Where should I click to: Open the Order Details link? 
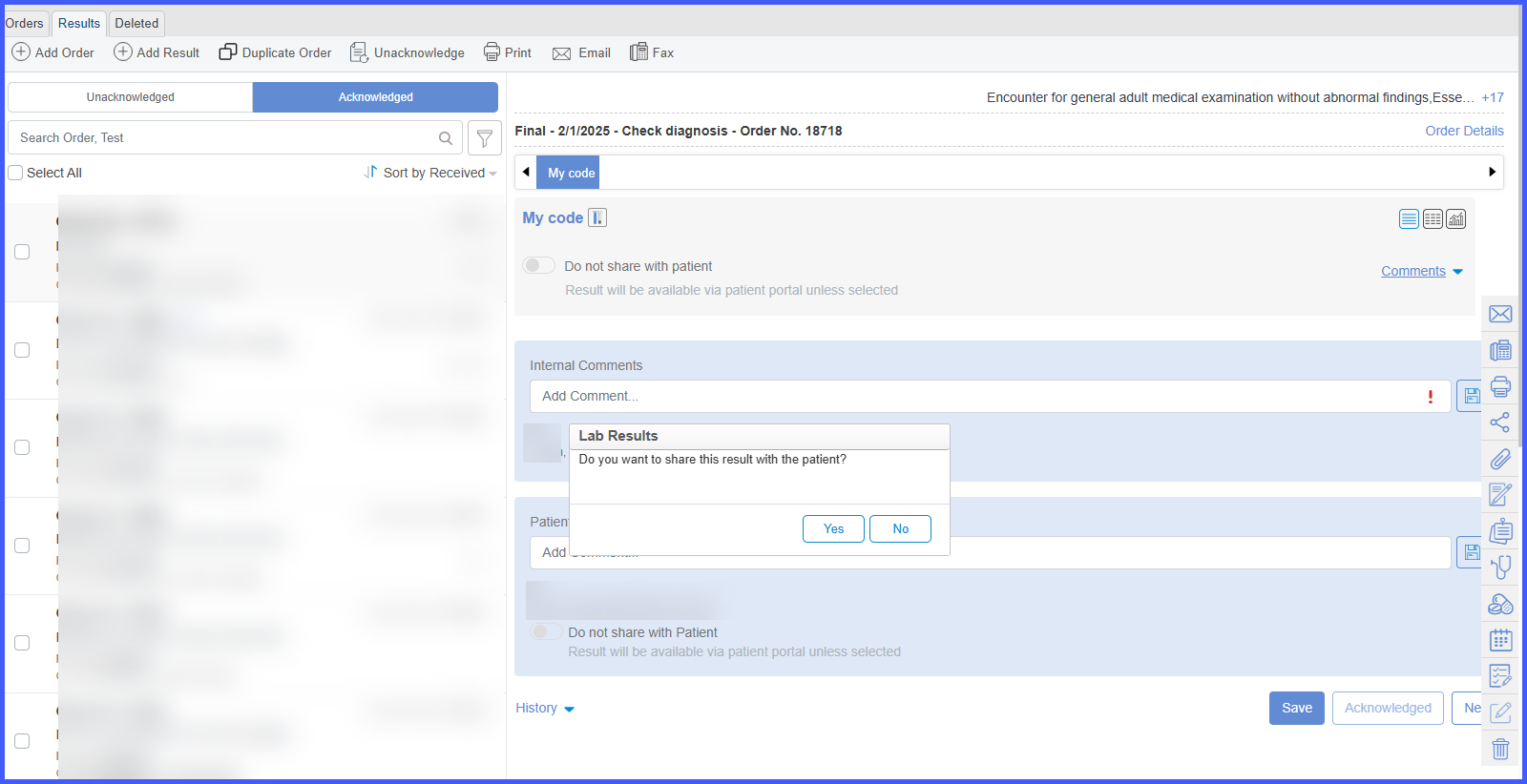(x=1464, y=131)
